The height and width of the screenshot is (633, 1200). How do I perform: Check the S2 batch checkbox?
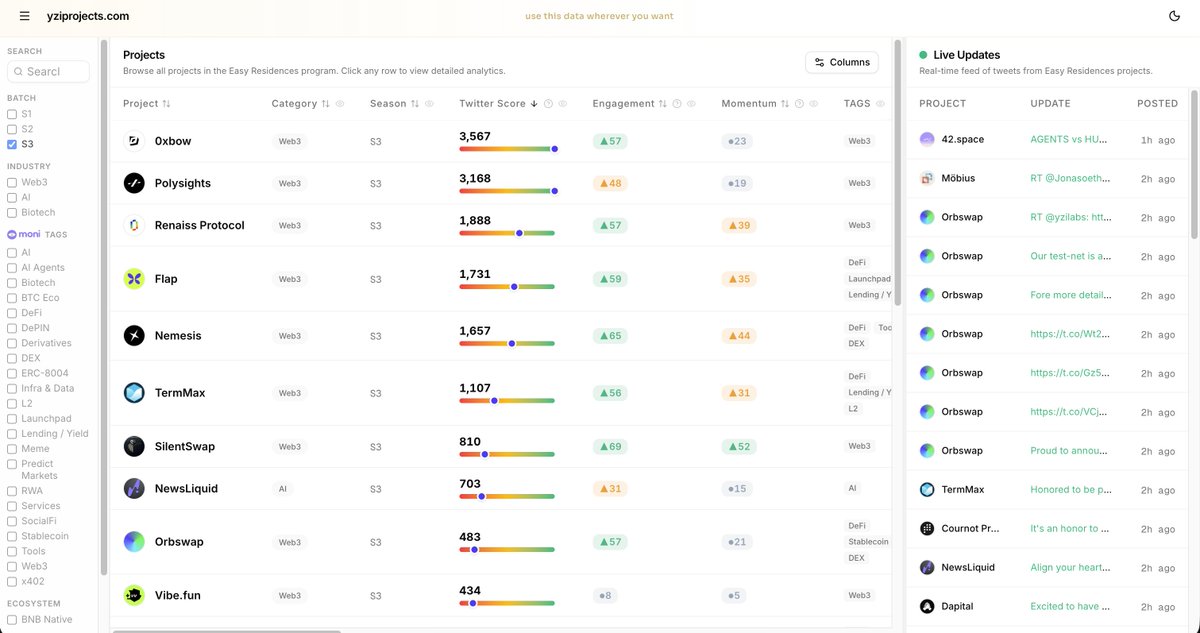tap(12, 129)
